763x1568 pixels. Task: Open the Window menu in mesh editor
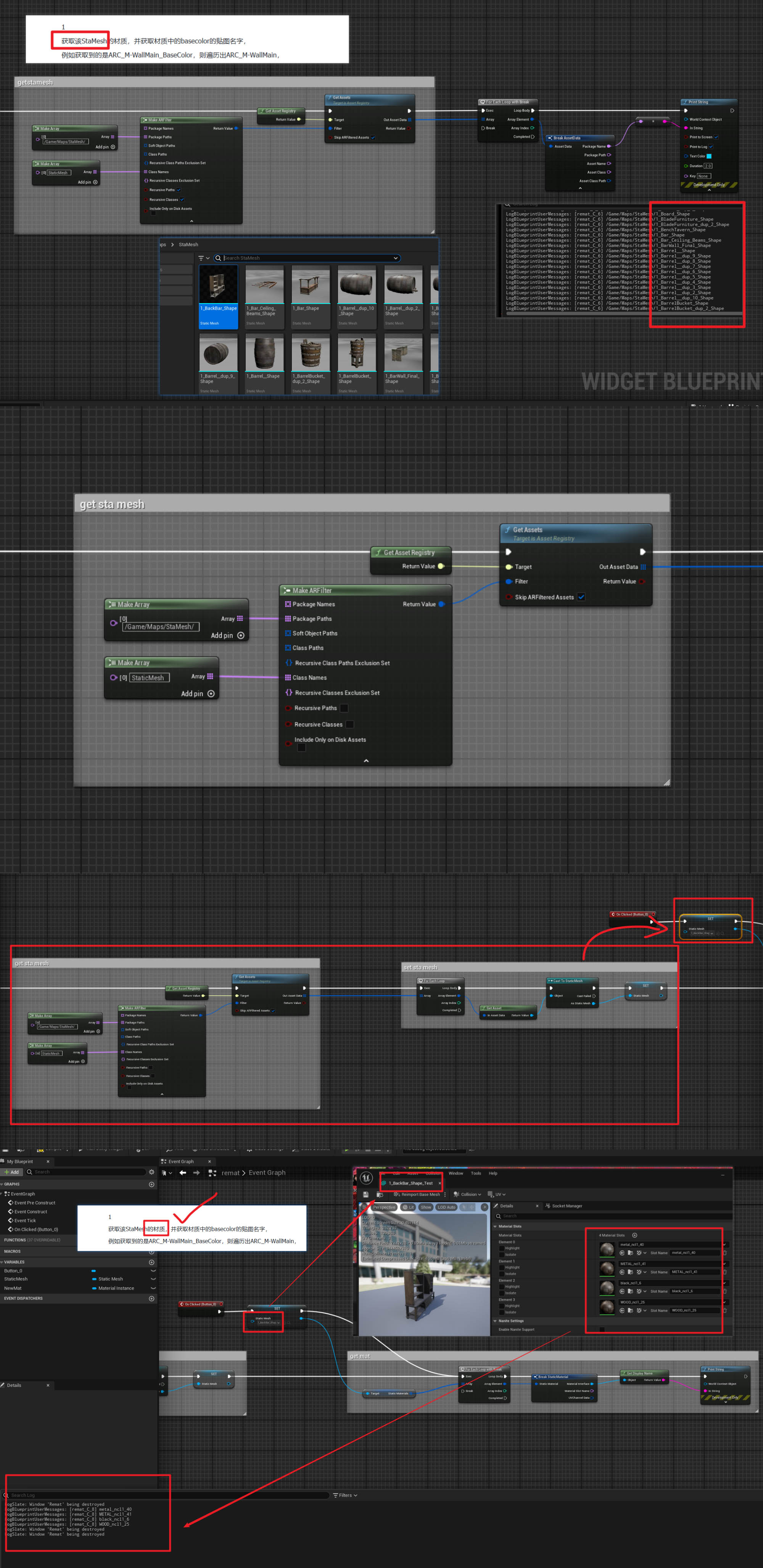456,1173
